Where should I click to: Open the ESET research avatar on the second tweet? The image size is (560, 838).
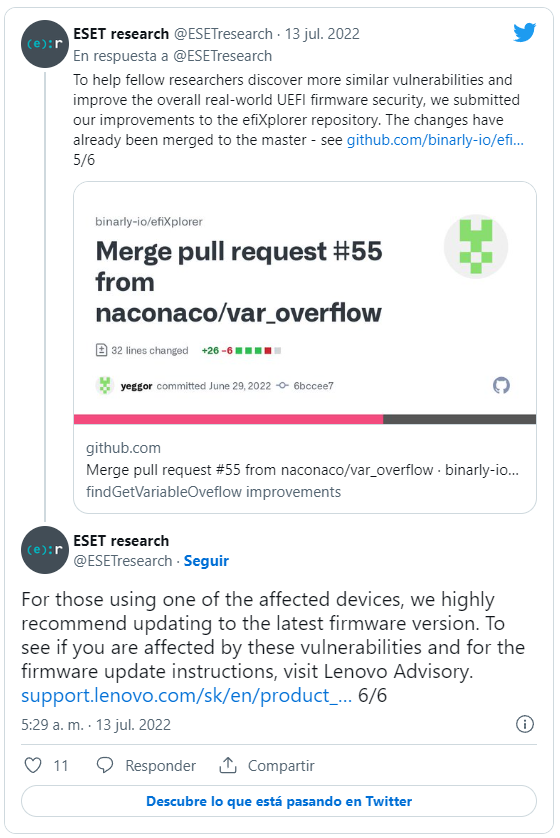tap(45, 550)
